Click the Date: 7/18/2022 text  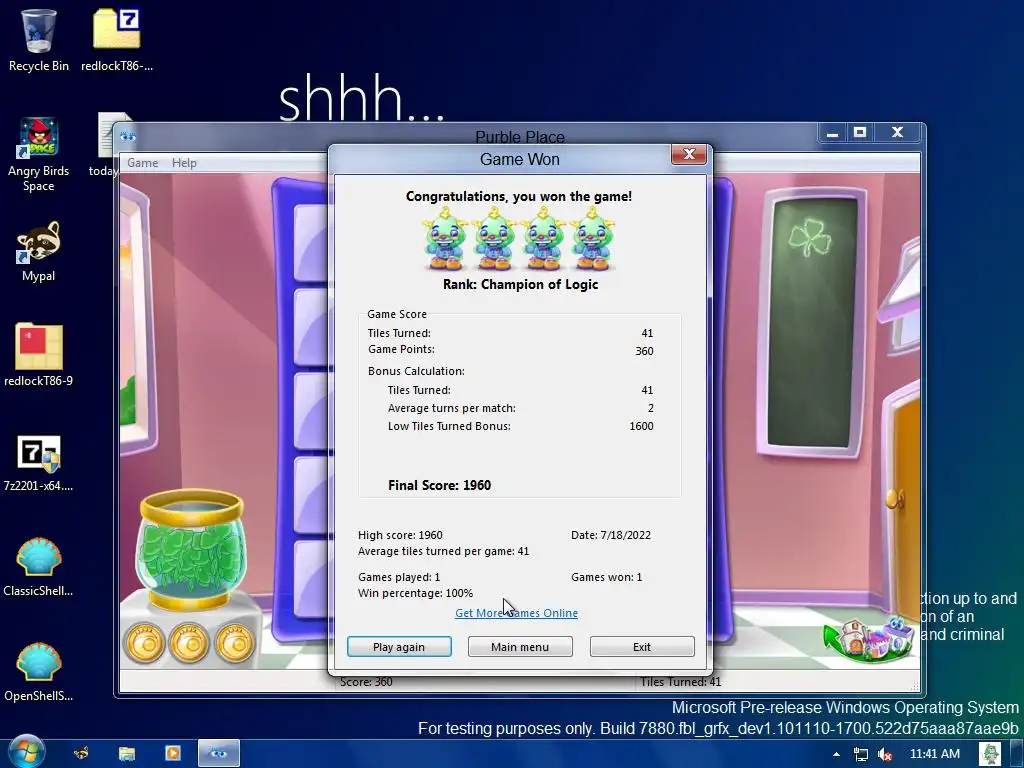(x=611, y=535)
